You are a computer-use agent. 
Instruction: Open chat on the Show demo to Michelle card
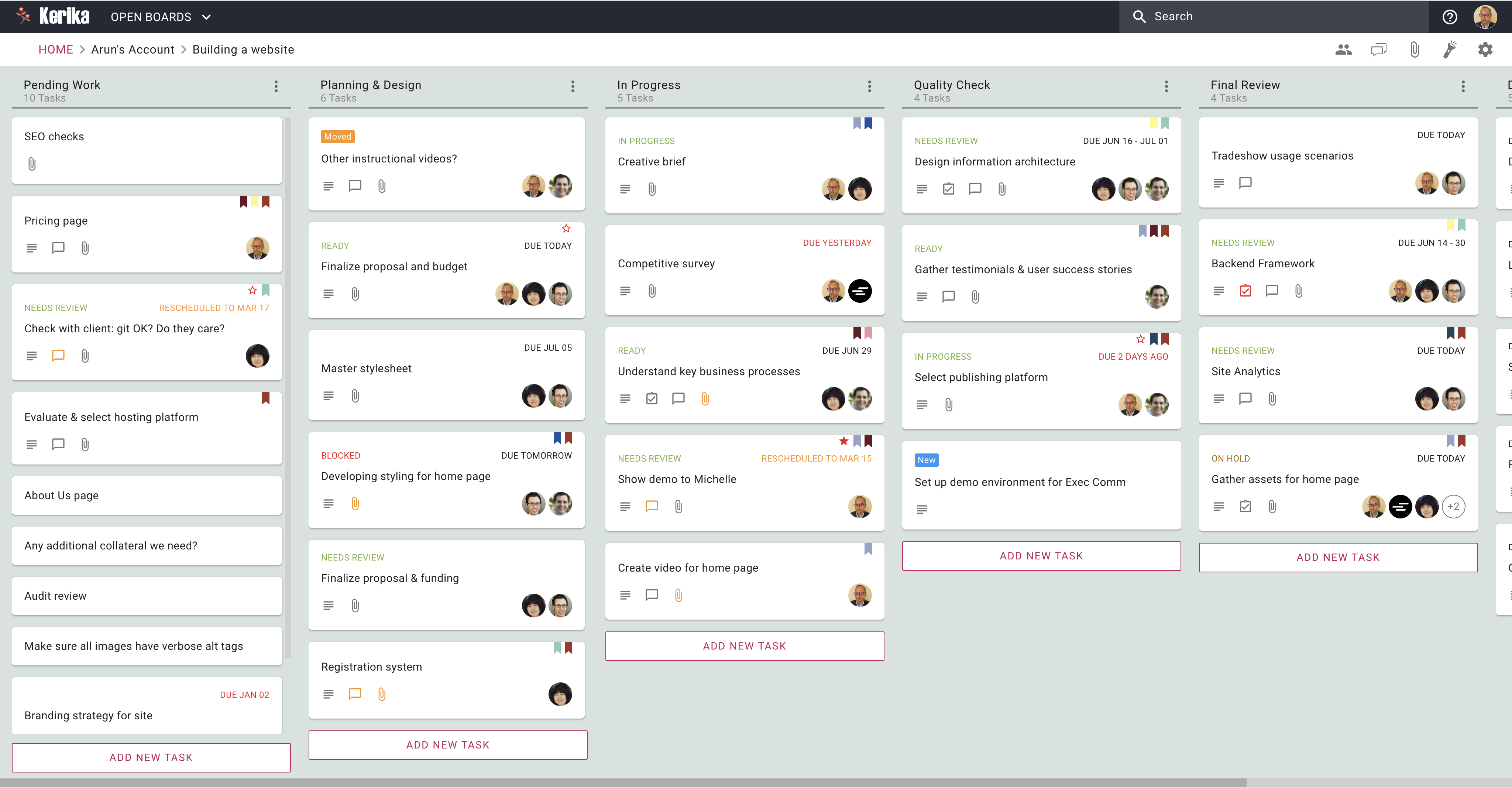coord(652,506)
